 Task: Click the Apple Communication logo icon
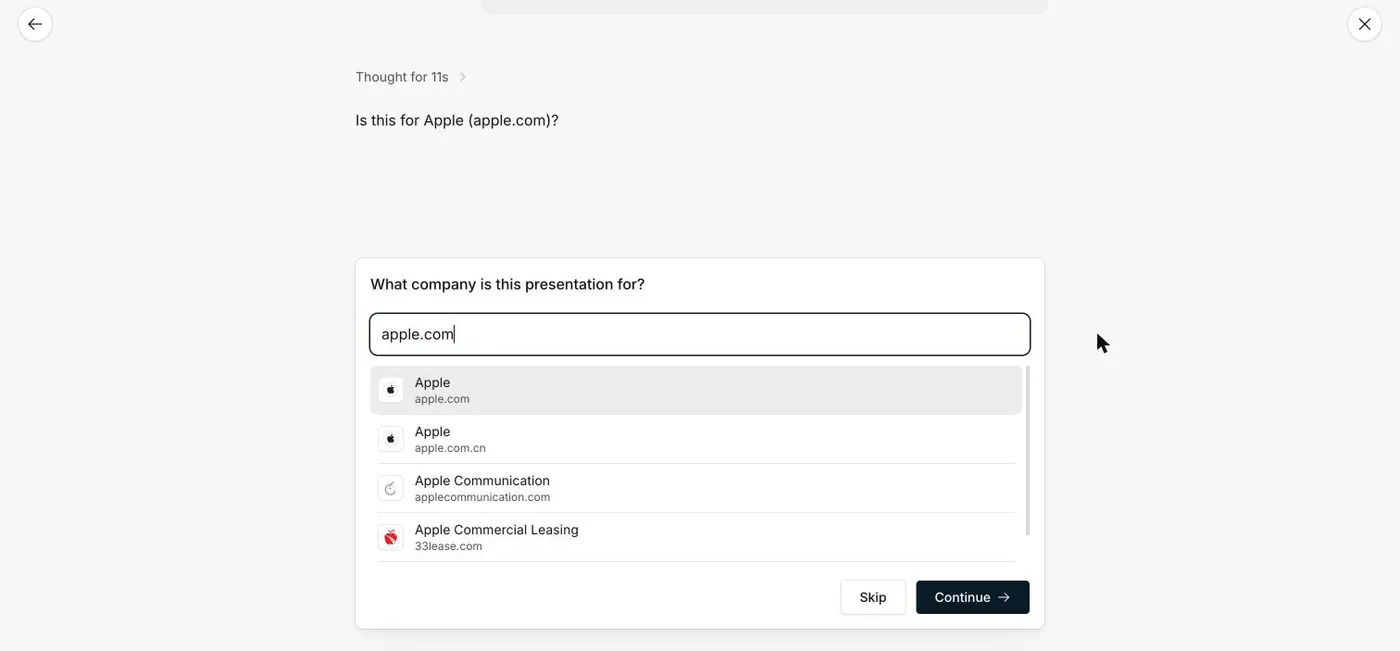tap(391, 488)
